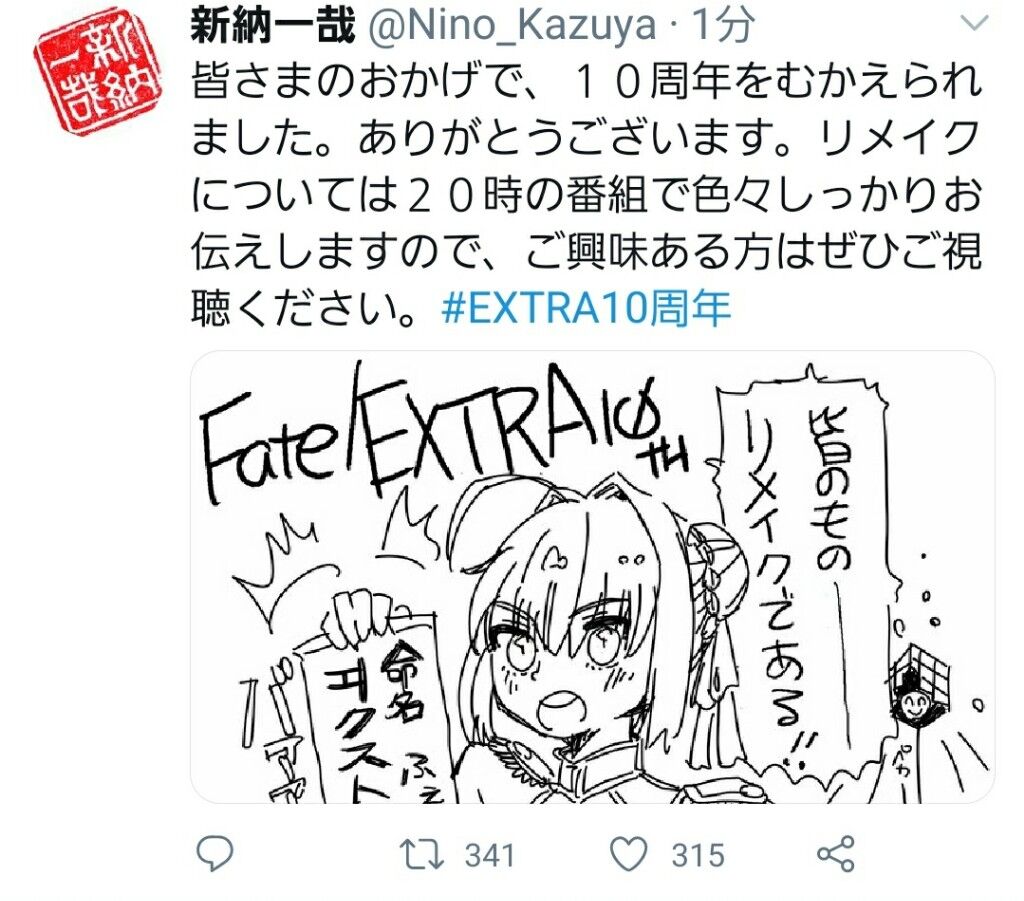Click the tweet body text to expand
This screenshot has height=901, width=1024.
[x=586, y=195]
